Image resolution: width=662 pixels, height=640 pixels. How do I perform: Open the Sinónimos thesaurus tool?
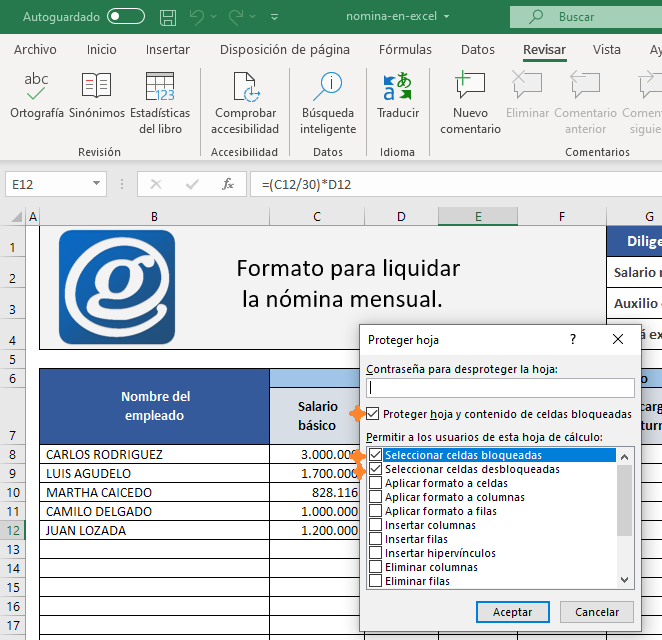click(96, 87)
